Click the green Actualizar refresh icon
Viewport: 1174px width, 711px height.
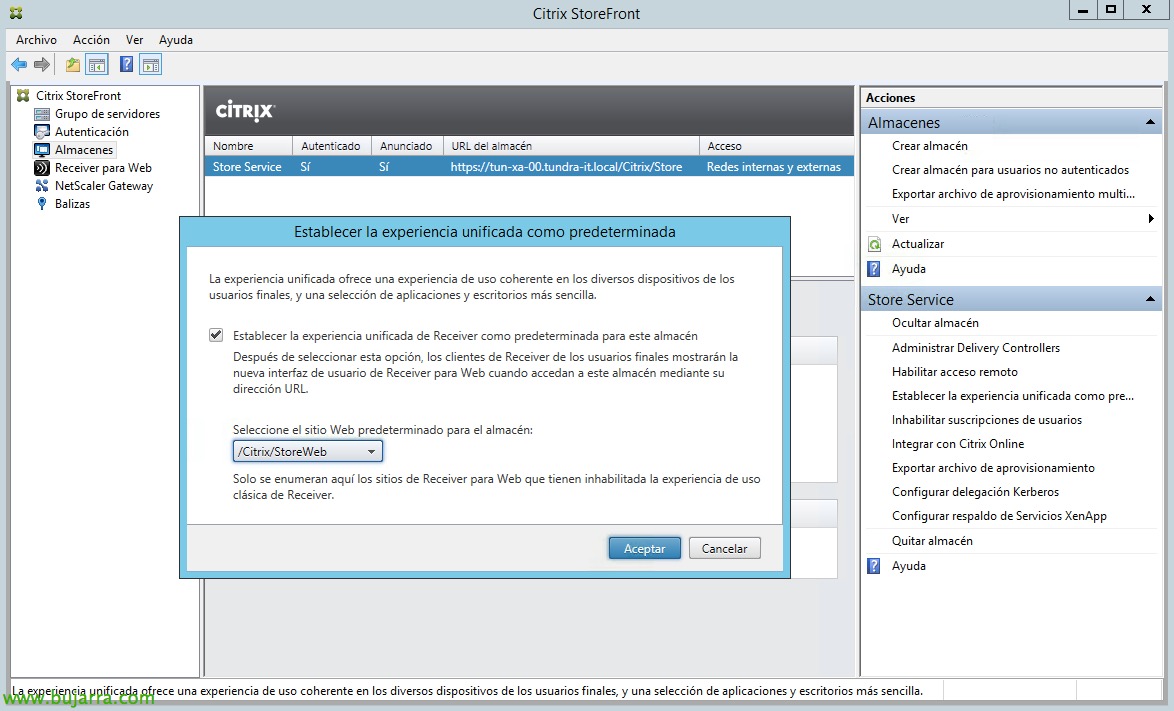(874, 244)
